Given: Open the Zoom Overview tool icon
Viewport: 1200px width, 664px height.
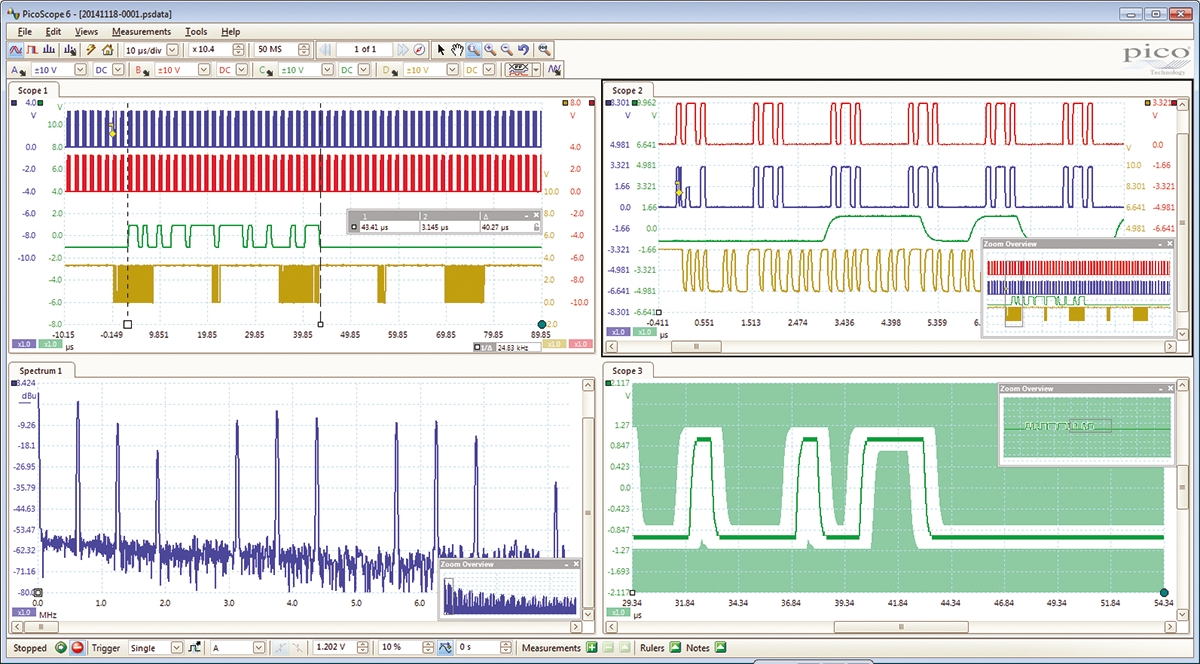Looking at the screenshot, I should tap(545, 48).
